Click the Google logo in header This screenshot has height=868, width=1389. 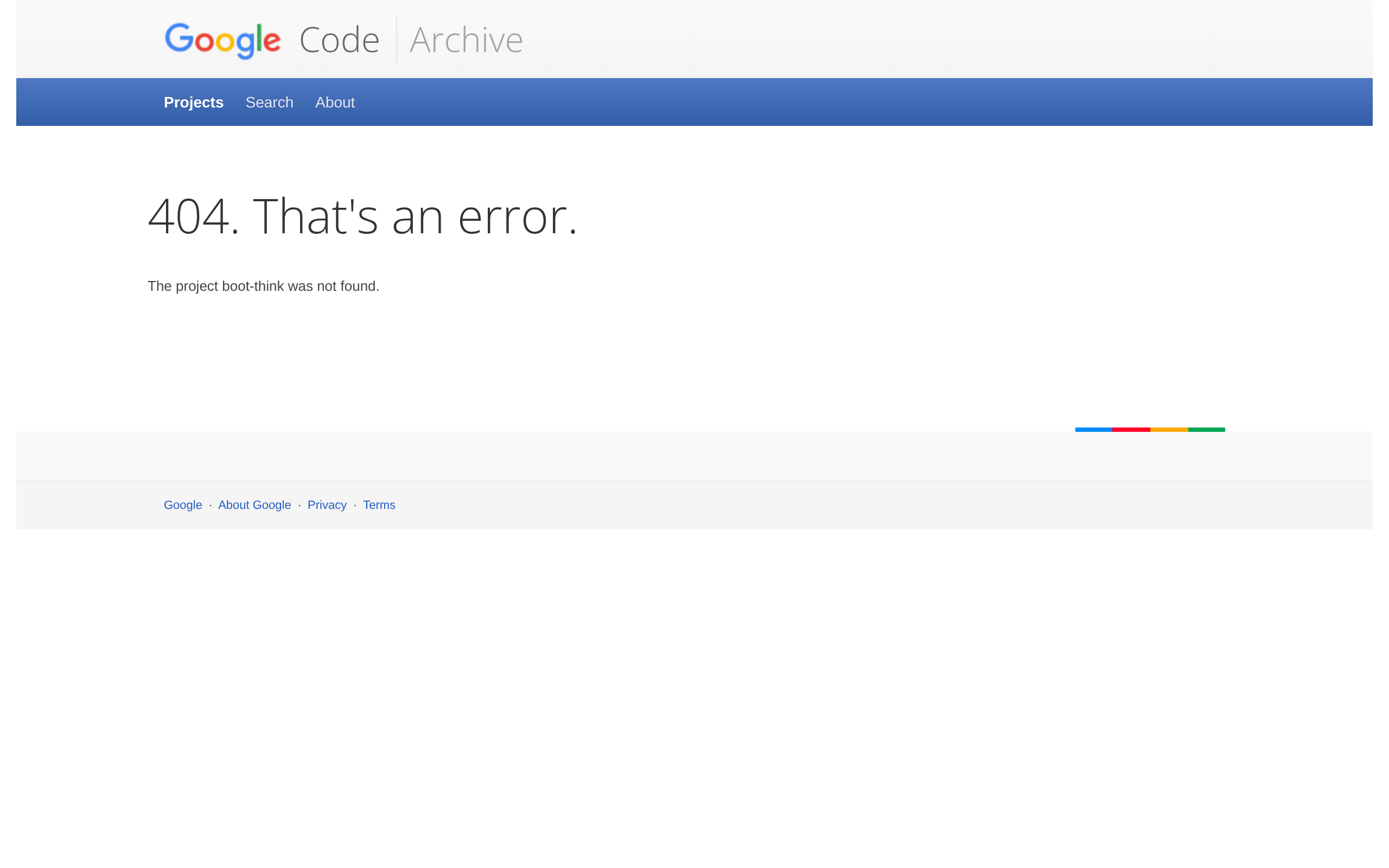pyautogui.click(x=222, y=41)
